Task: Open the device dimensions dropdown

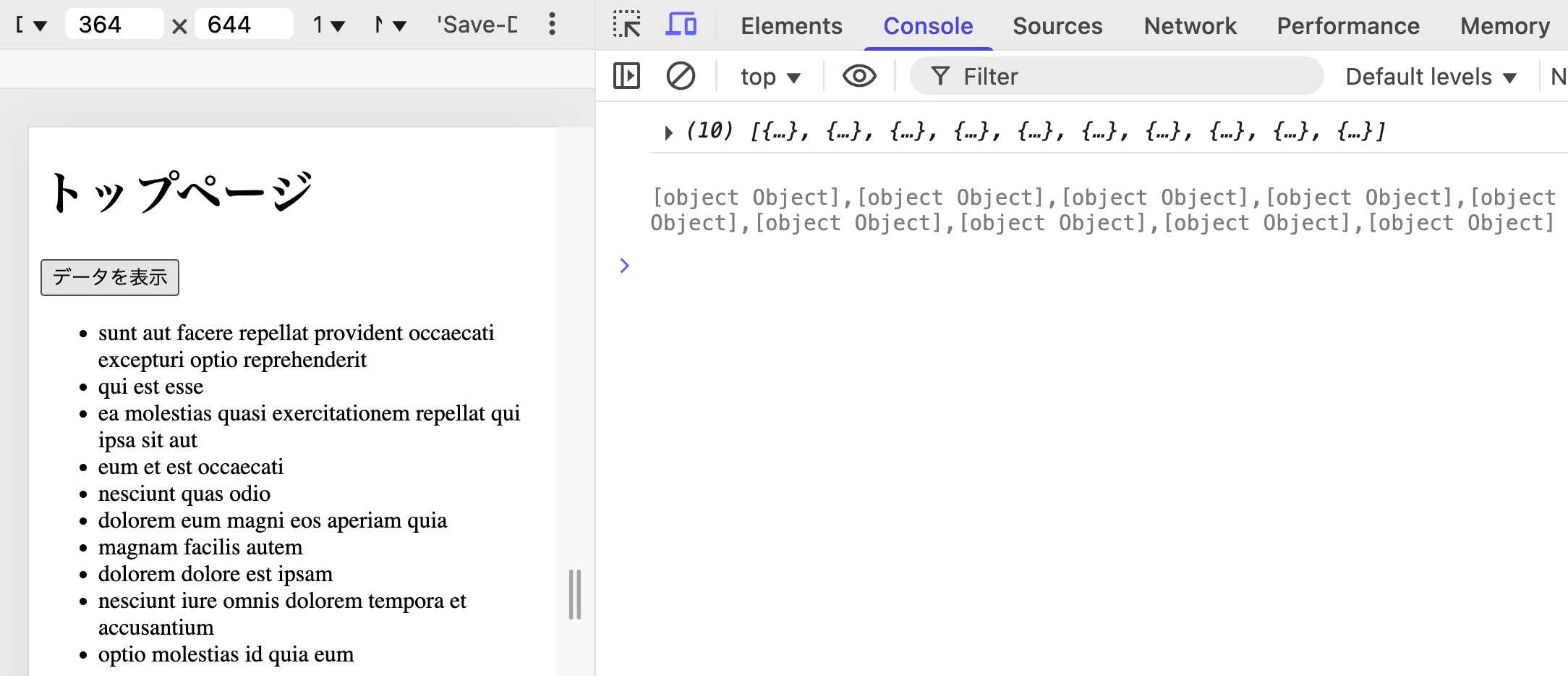Action: pos(32,25)
